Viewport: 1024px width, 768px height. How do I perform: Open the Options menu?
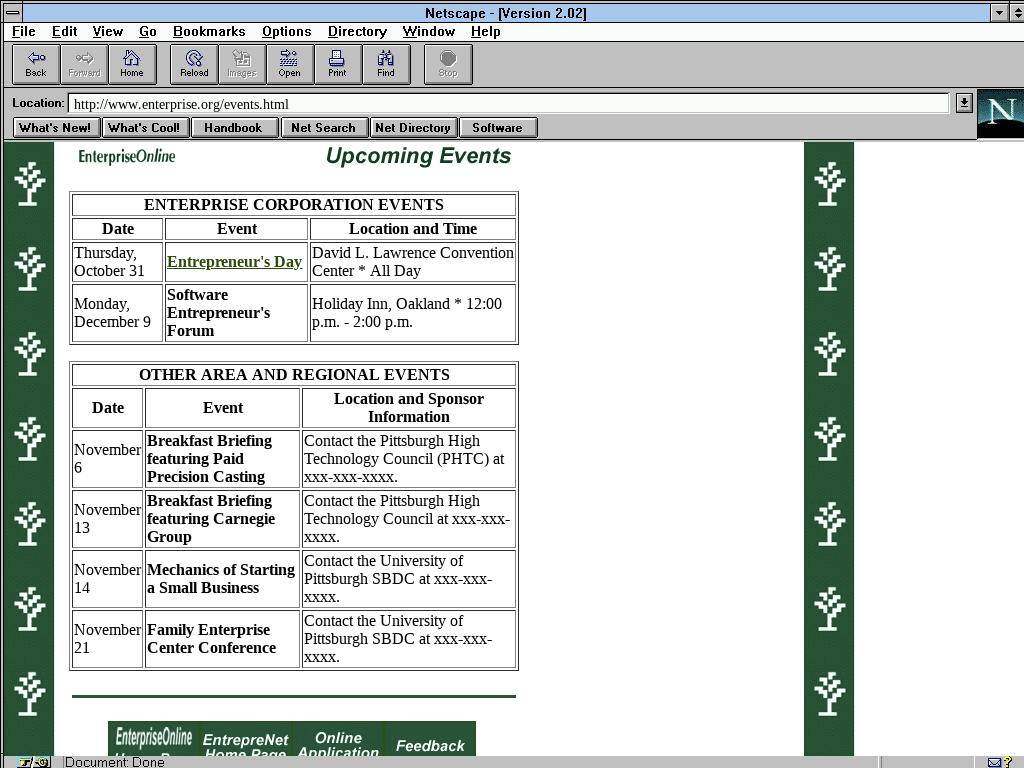(286, 31)
